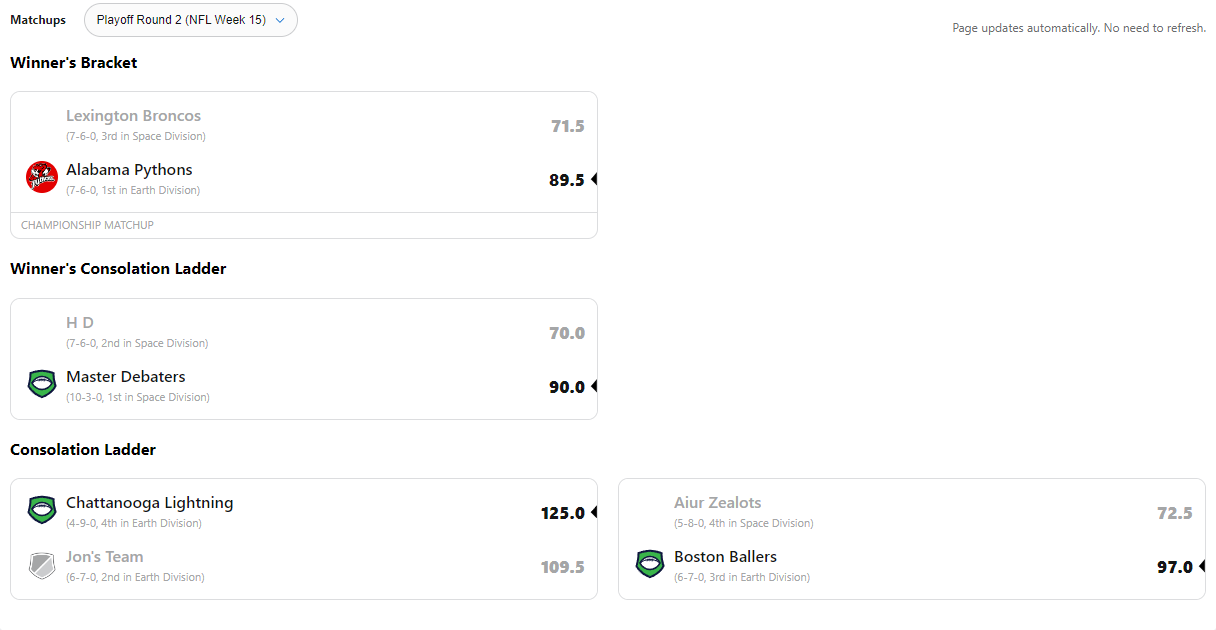Click the Master Debaters team logo
This screenshot has width=1216, height=630.
pyautogui.click(x=42, y=384)
